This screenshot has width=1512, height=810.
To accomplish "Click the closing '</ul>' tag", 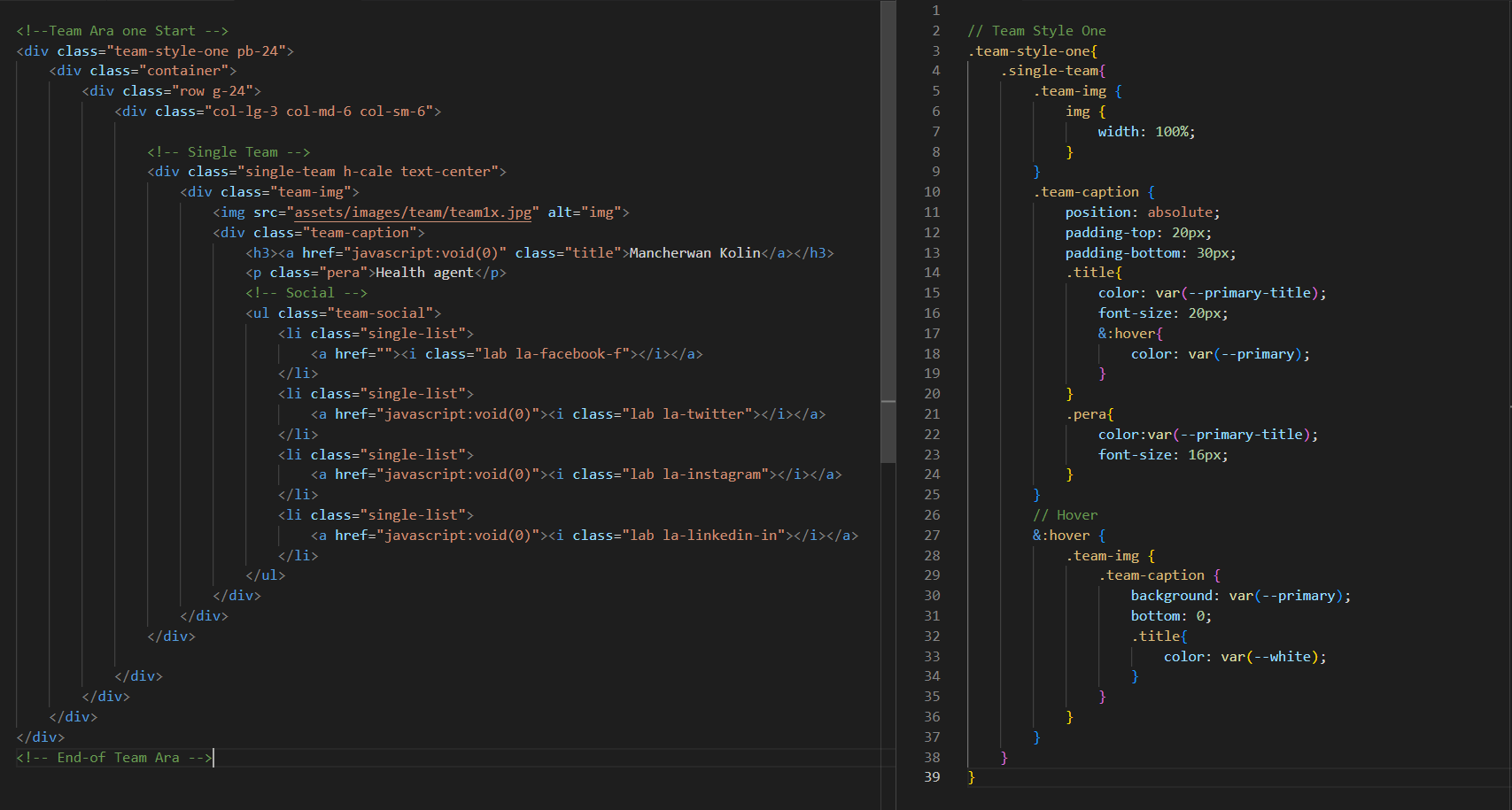I will point(266,575).
